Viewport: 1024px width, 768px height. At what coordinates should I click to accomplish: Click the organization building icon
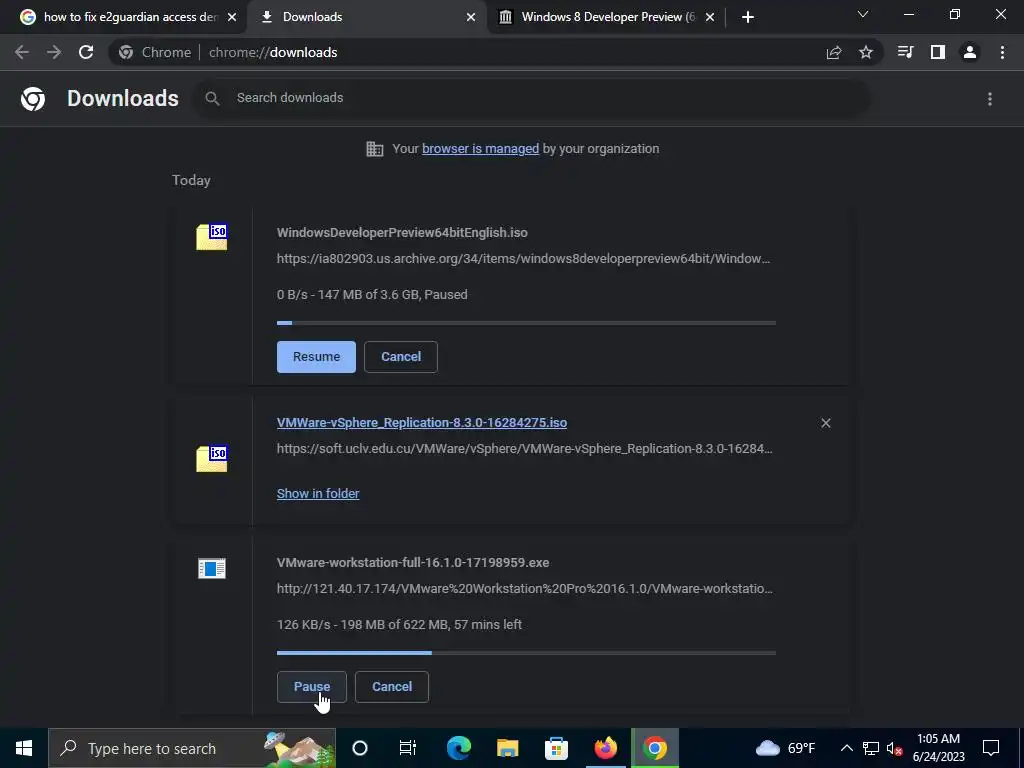click(375, 149)
